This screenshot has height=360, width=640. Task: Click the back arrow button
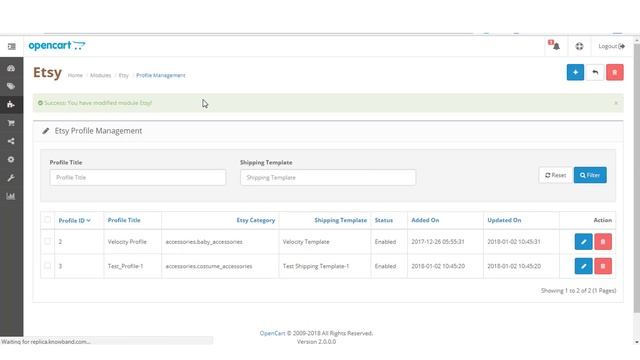[595, 72]
